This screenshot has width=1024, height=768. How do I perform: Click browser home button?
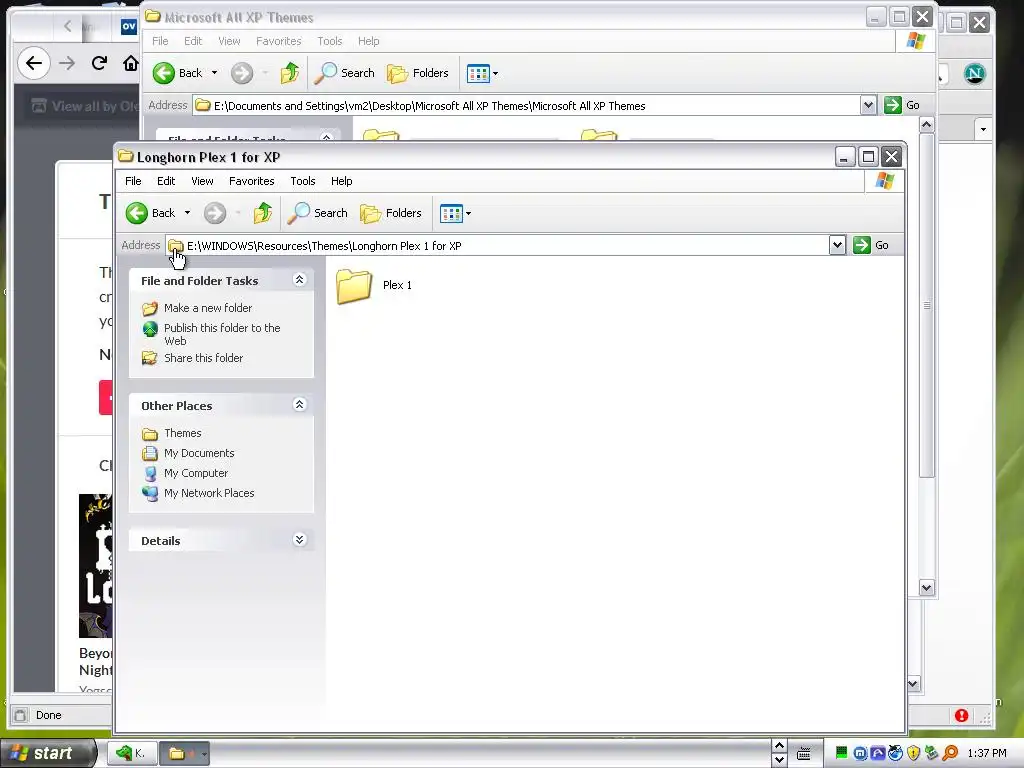tap(131, 63)
